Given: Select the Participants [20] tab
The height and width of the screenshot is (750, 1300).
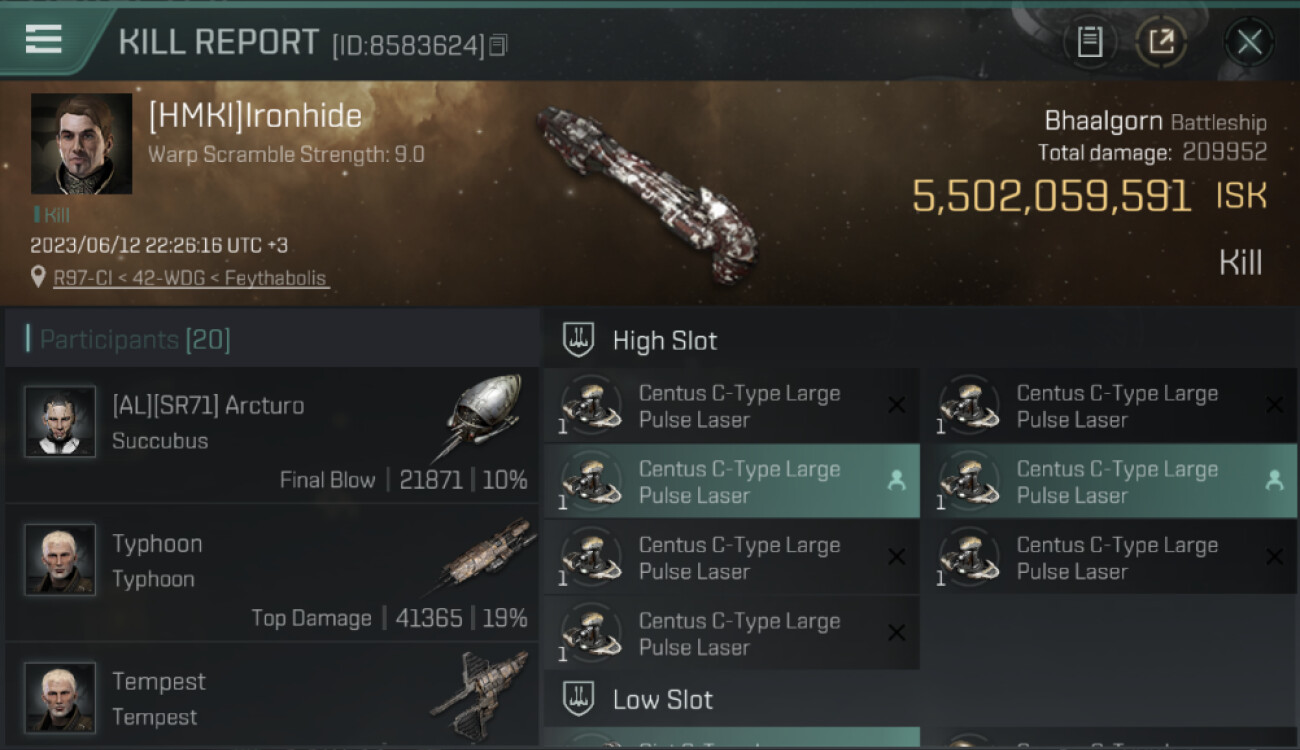Looking at the screenshot, I should coord(135,340).
